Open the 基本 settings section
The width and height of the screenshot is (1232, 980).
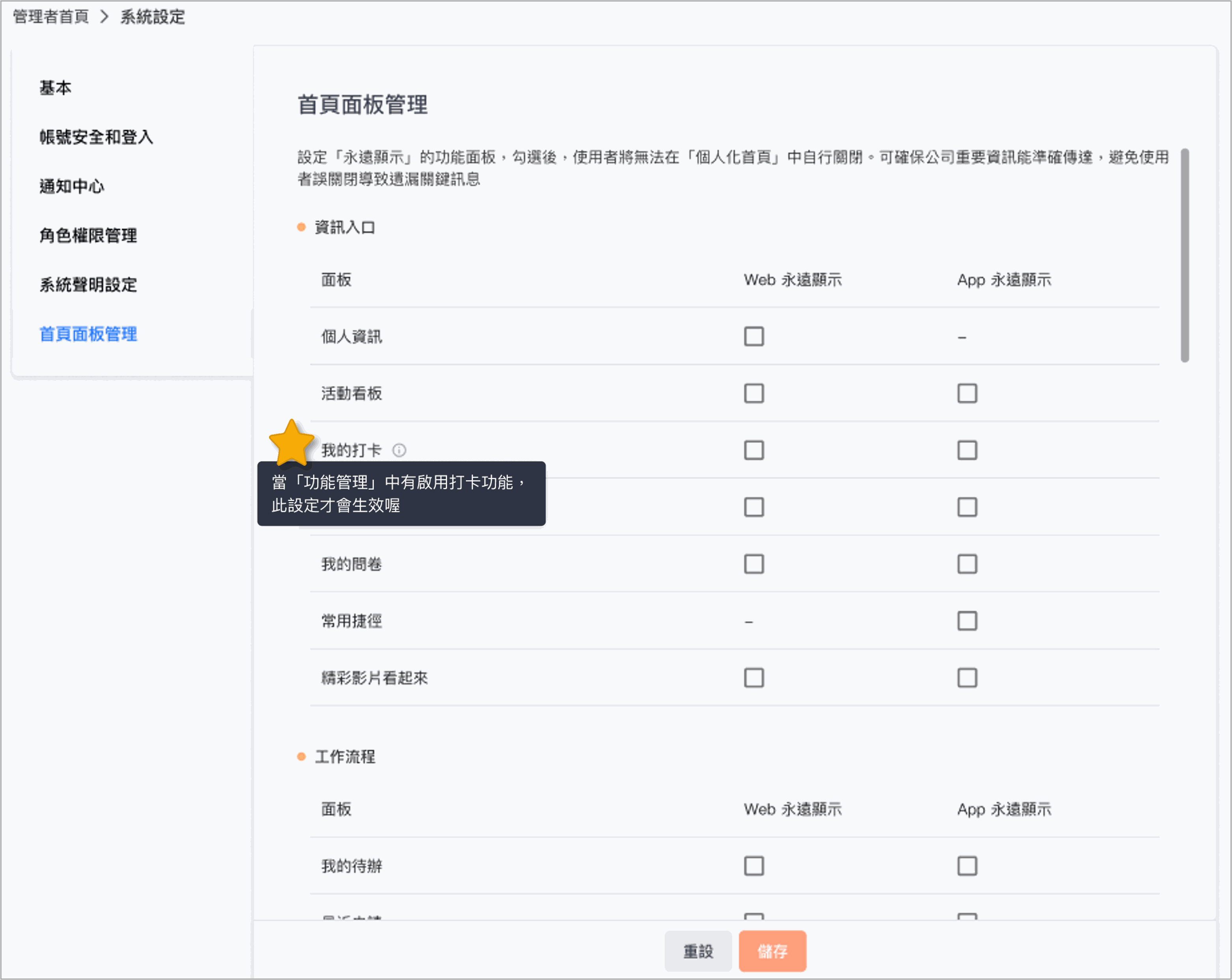click(x=56, y=88)
